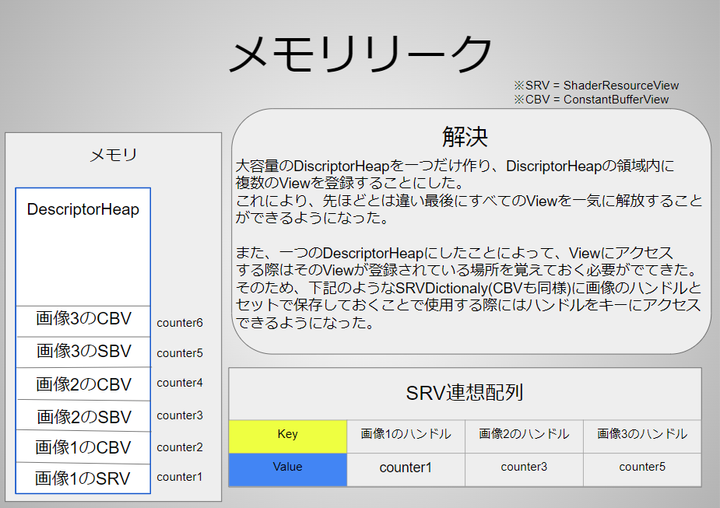Screen dimensions: 720x508
Task: Select the ※CBV = ConstantBufferView note
Action: (x=591, y=99)
